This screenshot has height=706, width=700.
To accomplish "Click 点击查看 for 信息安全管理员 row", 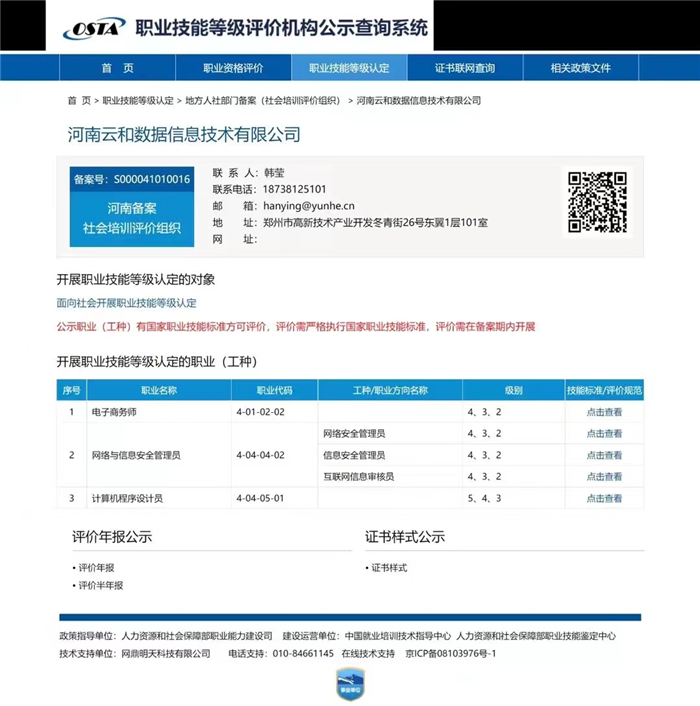I will pyautogui.click(x=604, y=455).
